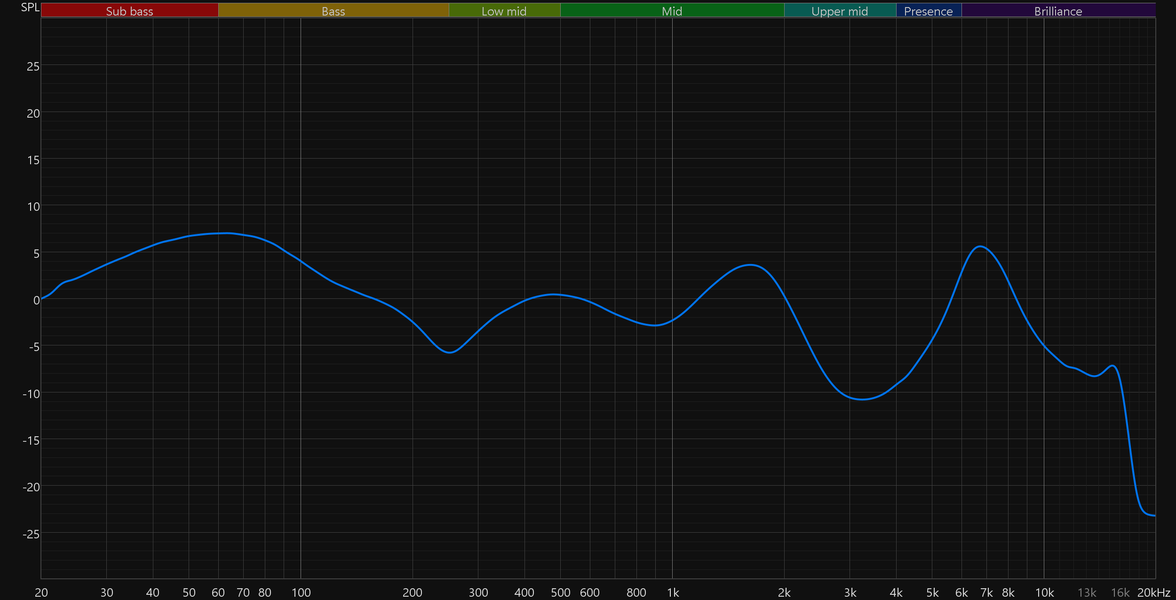Click the 13k frequency axis label
This screenshot has height=600, width=1176.
1087,592
